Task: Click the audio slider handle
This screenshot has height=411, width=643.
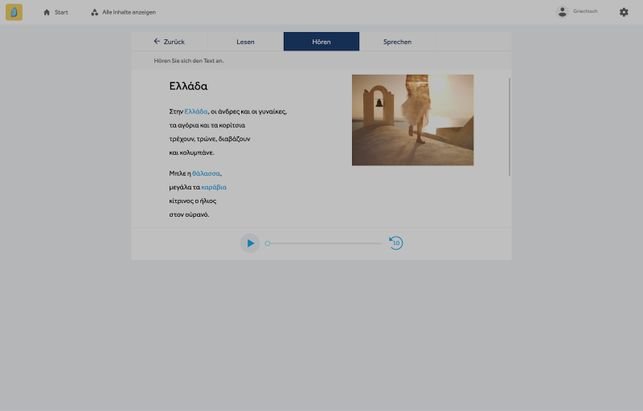Action: tap(267, 243)
